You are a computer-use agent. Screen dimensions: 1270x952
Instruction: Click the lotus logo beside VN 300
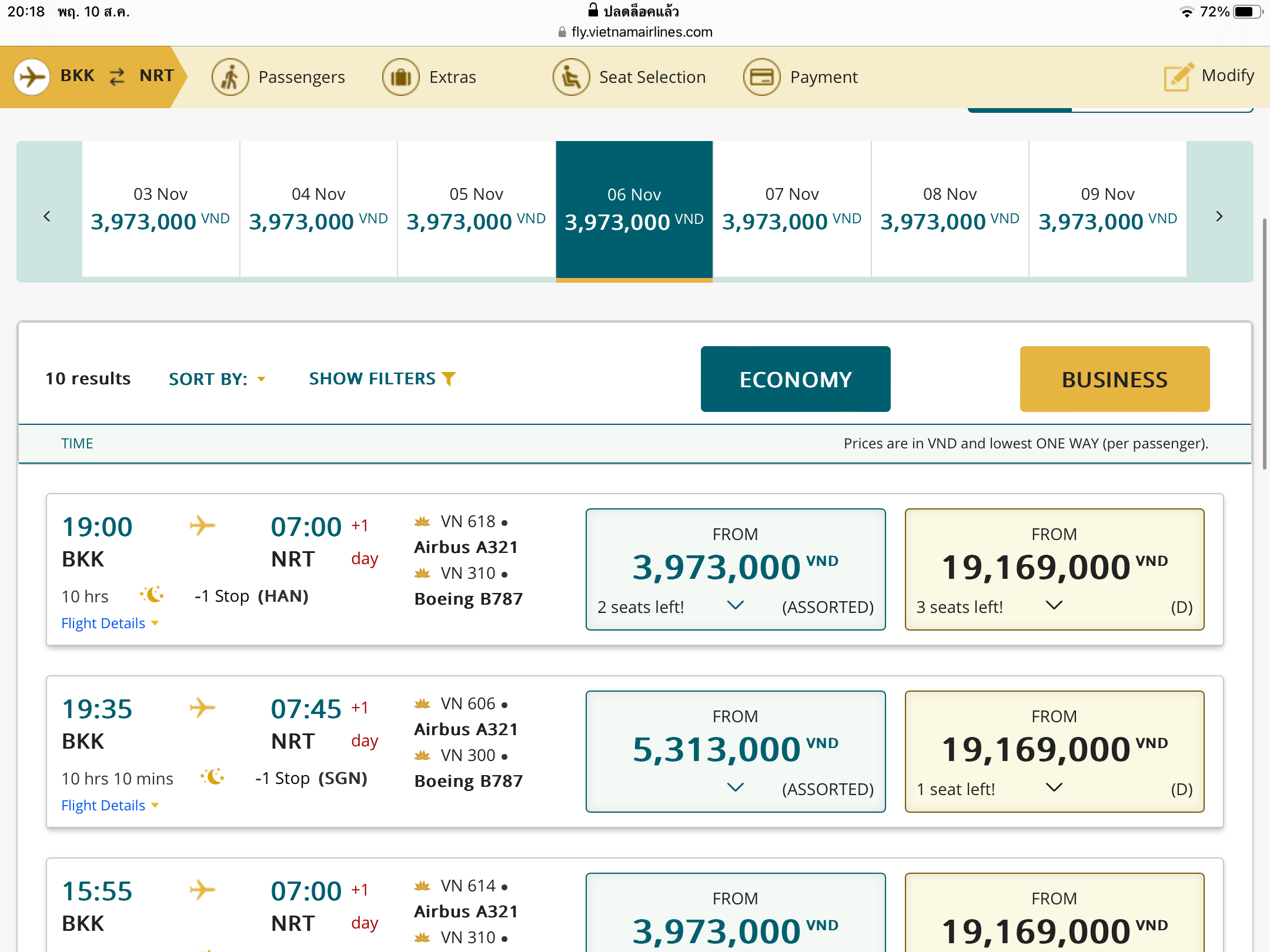[422, 755]
